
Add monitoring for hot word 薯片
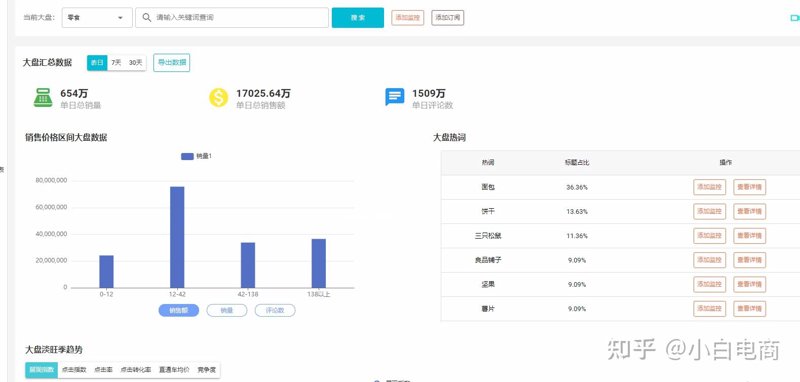(x=709, y=309)
